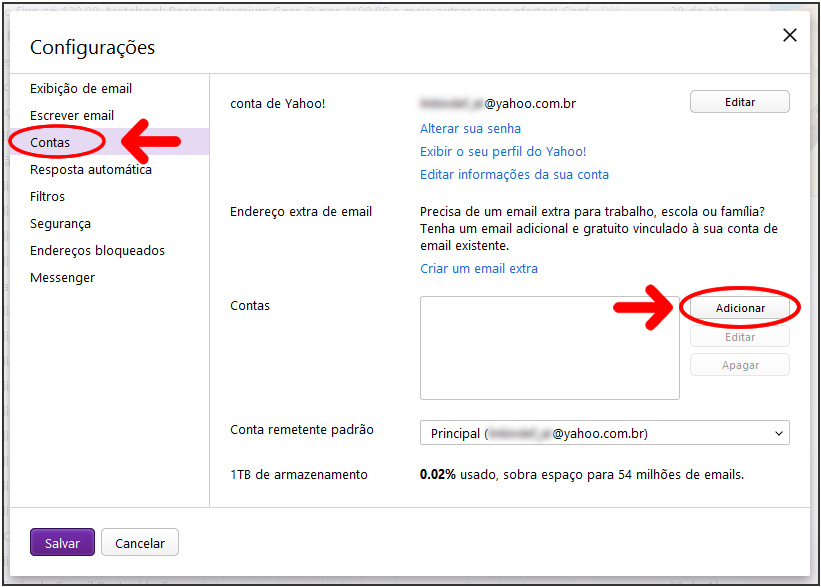Click the empty Contas list box
The width and height of the screenshot is (821, 587).
pos(550,348)
